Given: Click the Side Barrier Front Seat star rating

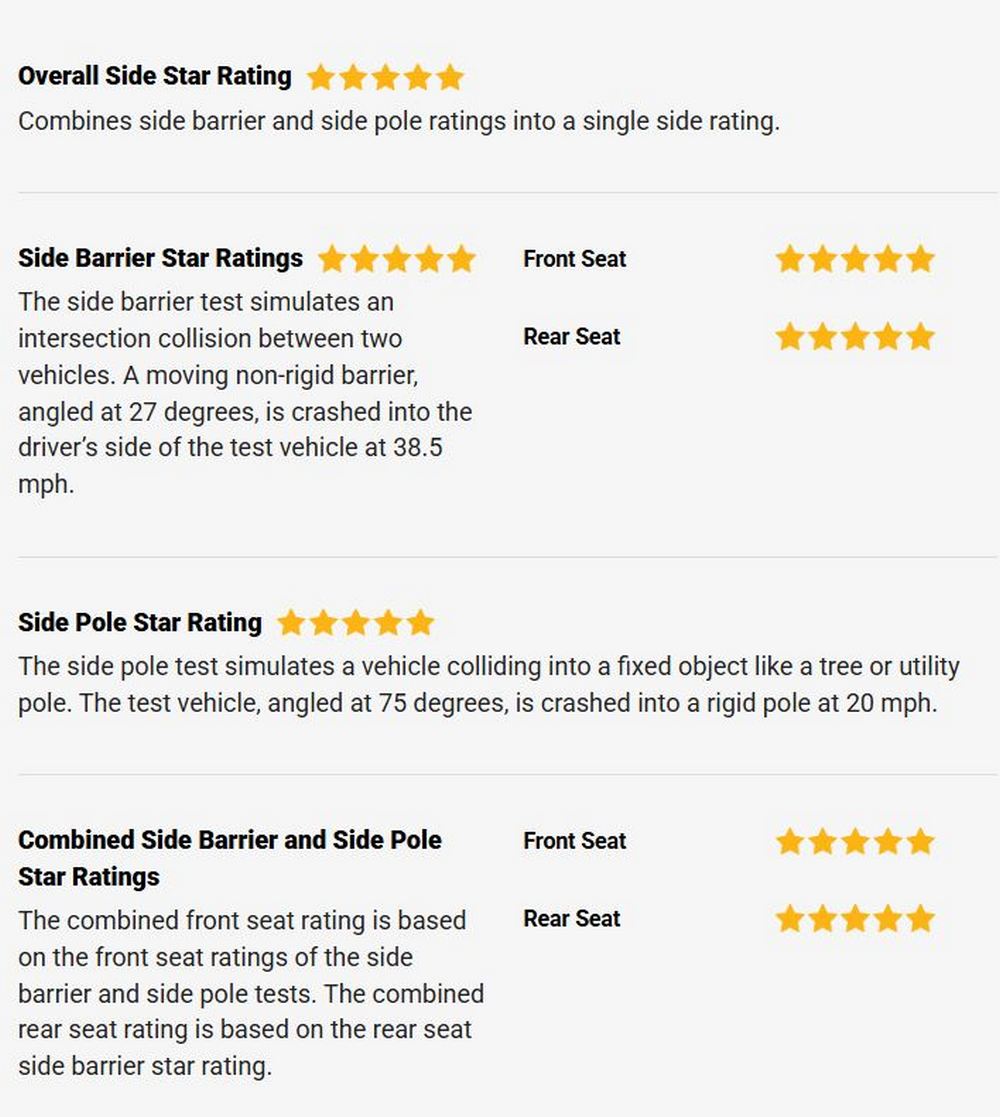Looking at the screenshot, I should 855,259.
